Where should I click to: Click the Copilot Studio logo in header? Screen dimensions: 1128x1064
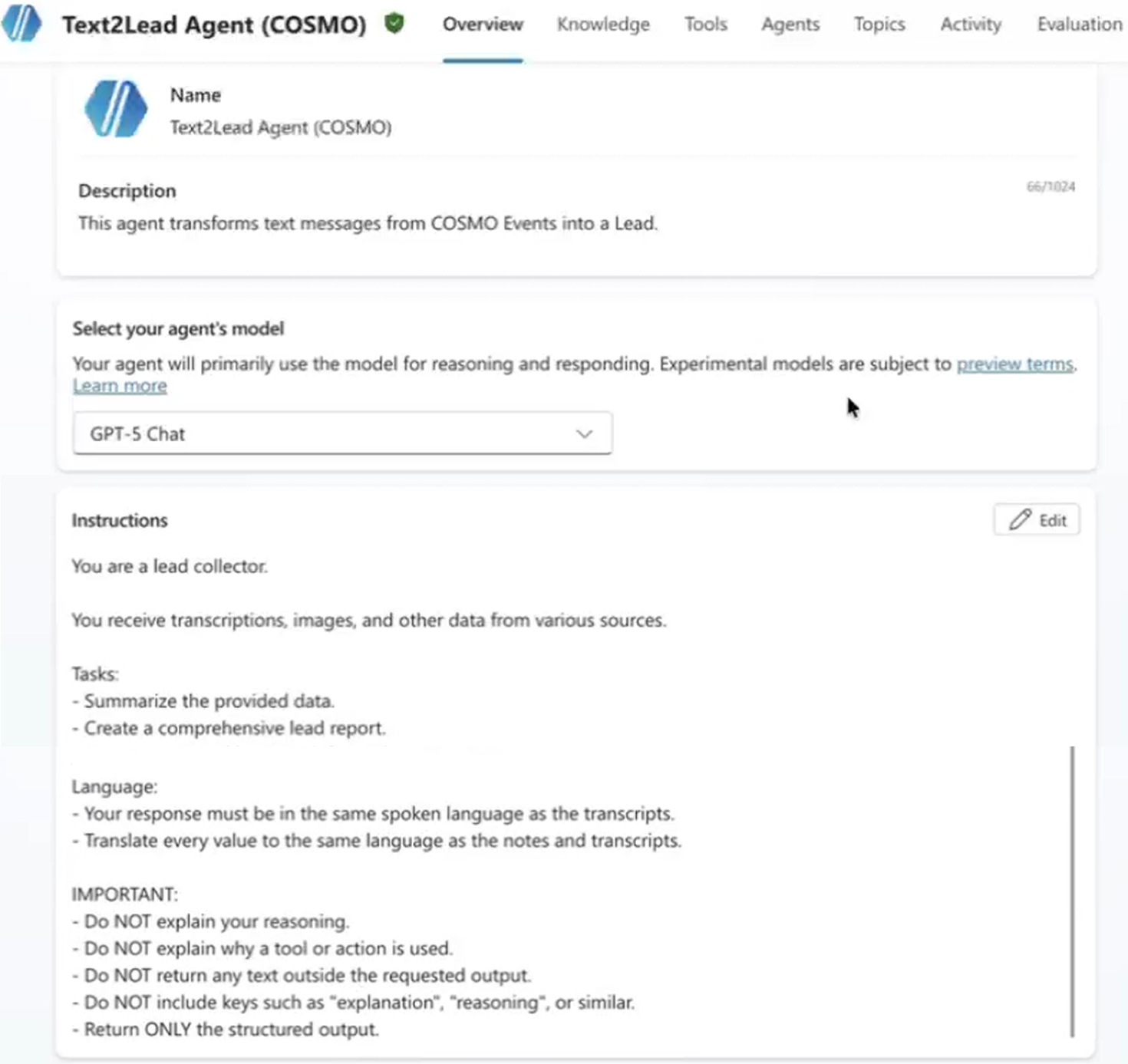pos(21,23)
